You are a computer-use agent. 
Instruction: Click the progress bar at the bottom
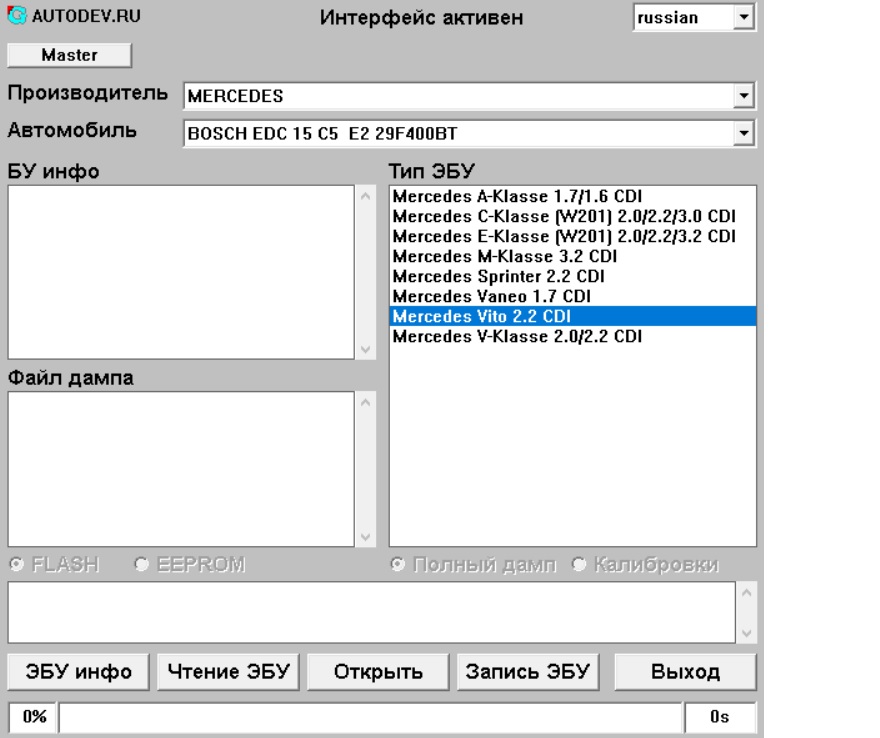click(370, 717)
